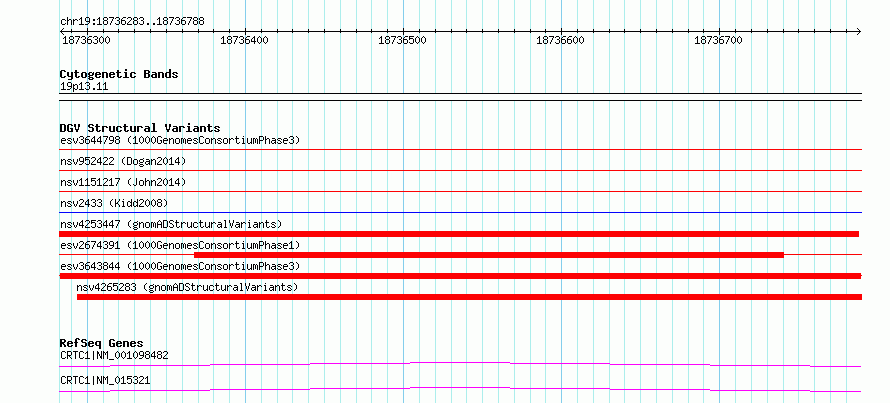Screen dimensions: 890x403
Task: Click the thick red bar of nsv4265283
Action: point(469,297)
